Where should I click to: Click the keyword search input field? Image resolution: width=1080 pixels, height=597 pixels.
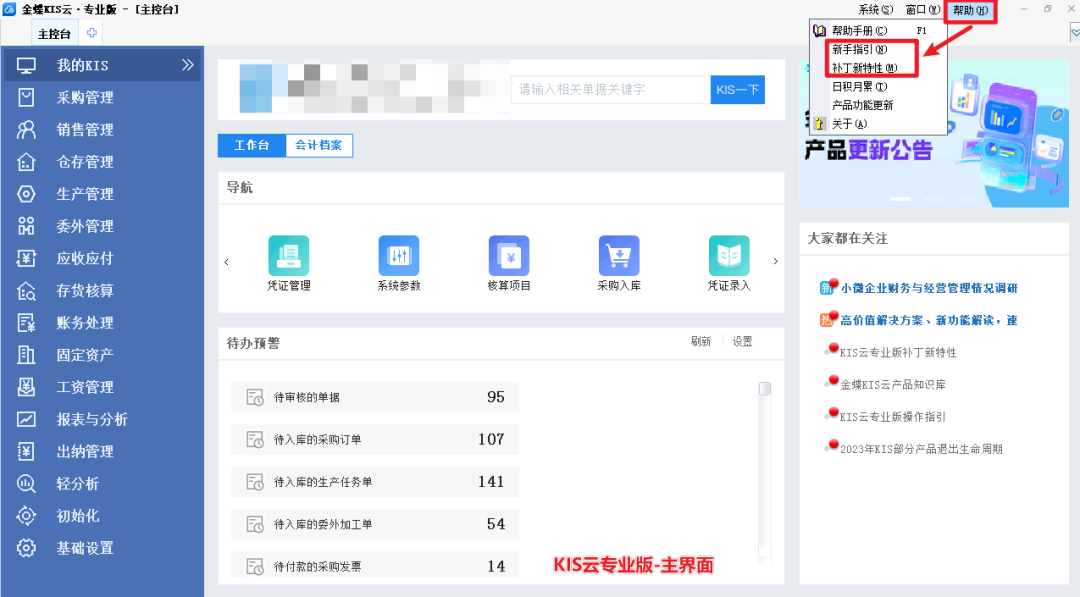610,90
